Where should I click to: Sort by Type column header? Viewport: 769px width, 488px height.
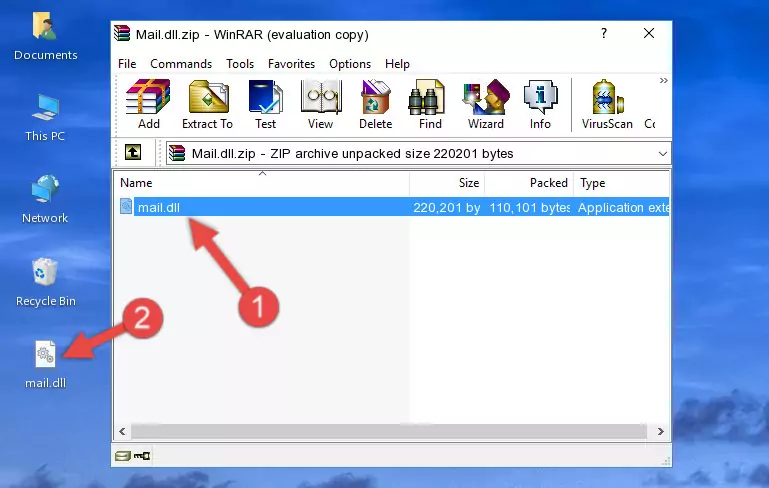click(621, 183)
